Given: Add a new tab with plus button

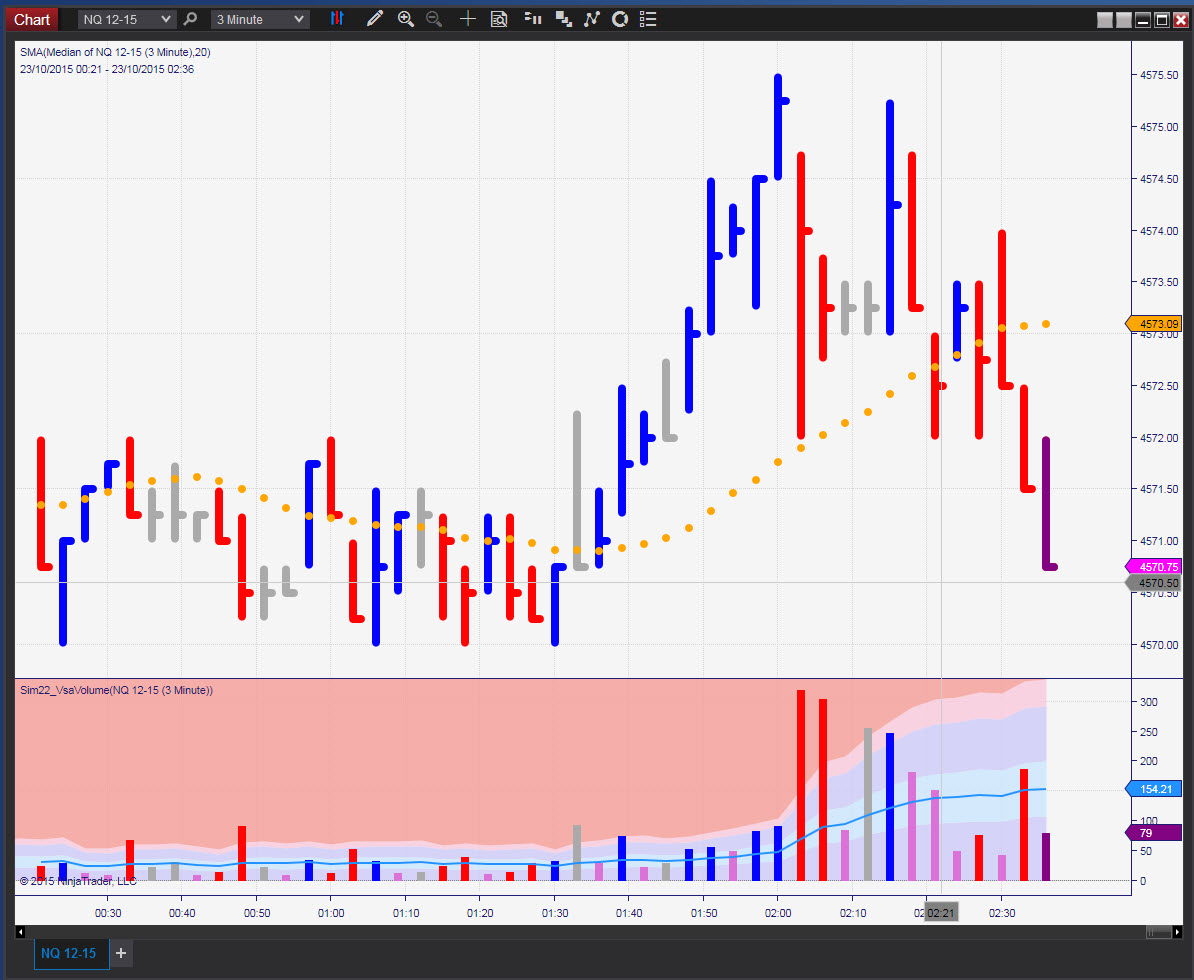Looking at the screenshot, I should [120, 953].
